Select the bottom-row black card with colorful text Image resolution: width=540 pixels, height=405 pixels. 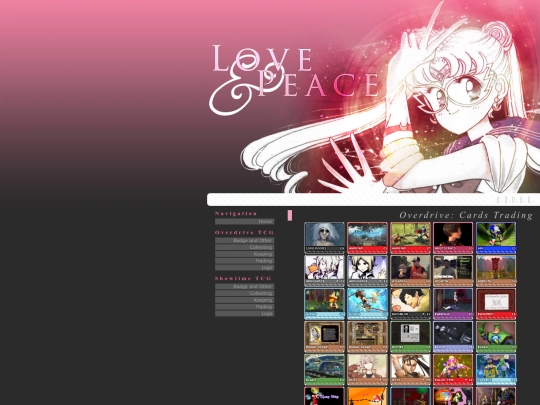pyautogui.click(x=324, y=396)
